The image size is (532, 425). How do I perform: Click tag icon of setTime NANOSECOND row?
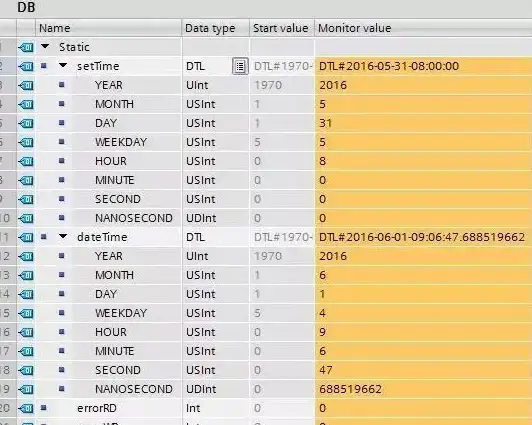pyautogui.click(x=26, y=218)
